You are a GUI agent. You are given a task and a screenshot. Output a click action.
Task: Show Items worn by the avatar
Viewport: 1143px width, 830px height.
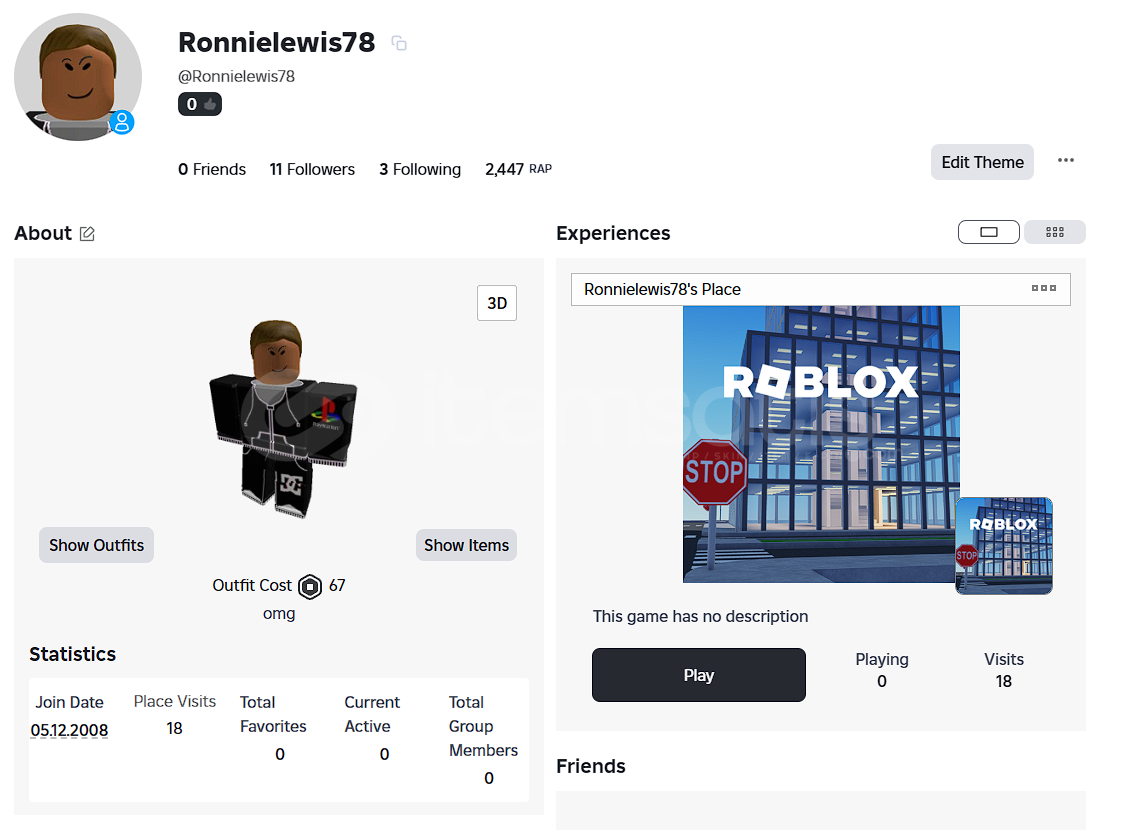[466, 545]
